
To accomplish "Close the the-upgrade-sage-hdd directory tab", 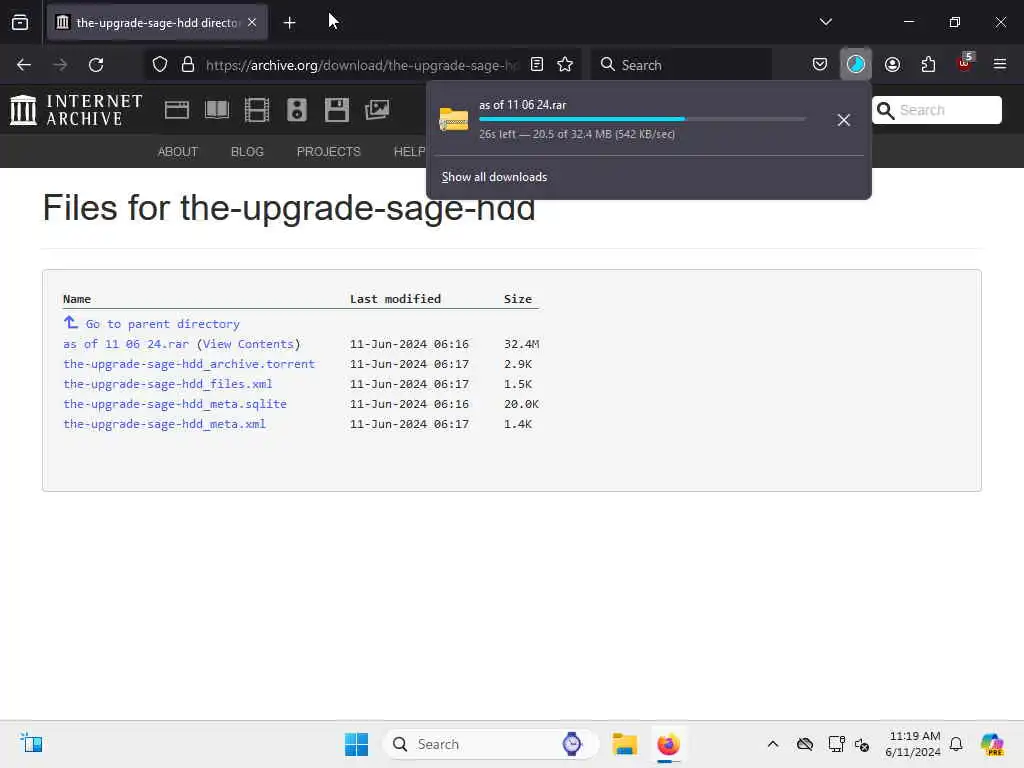I will click(252, 22).
